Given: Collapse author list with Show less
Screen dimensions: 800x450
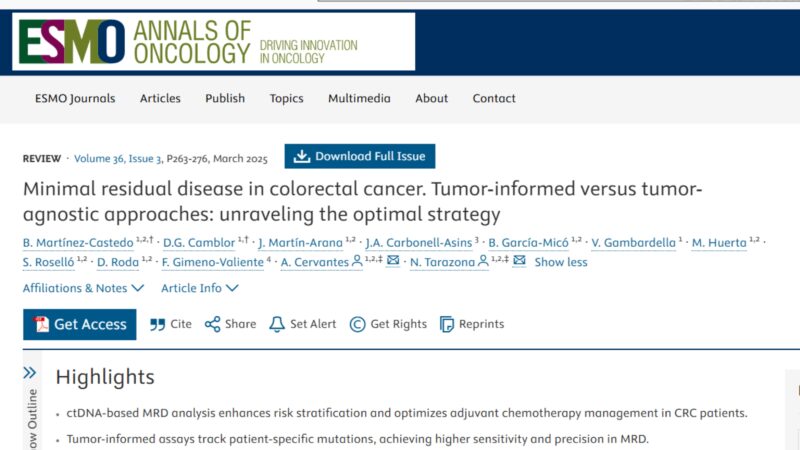Looking at the screenshot, I should [561, 262].
